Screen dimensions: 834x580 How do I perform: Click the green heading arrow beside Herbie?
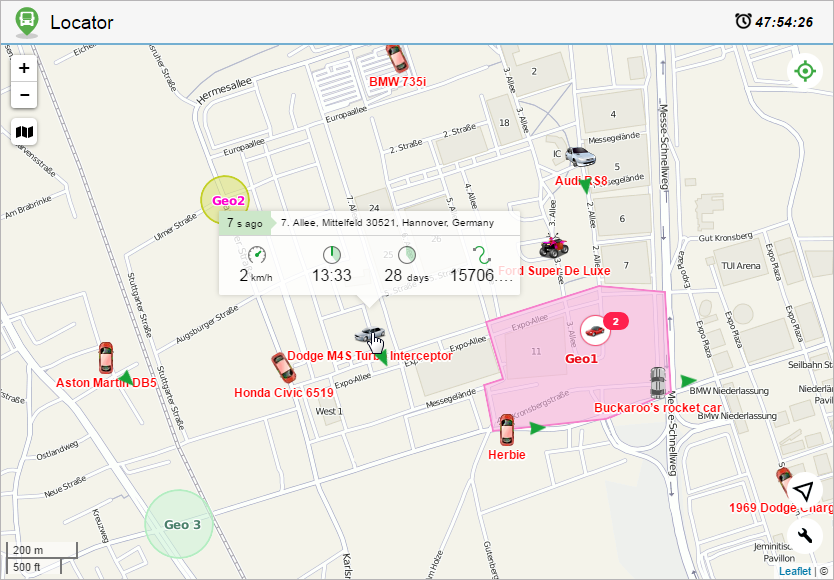tap(538, 428)
